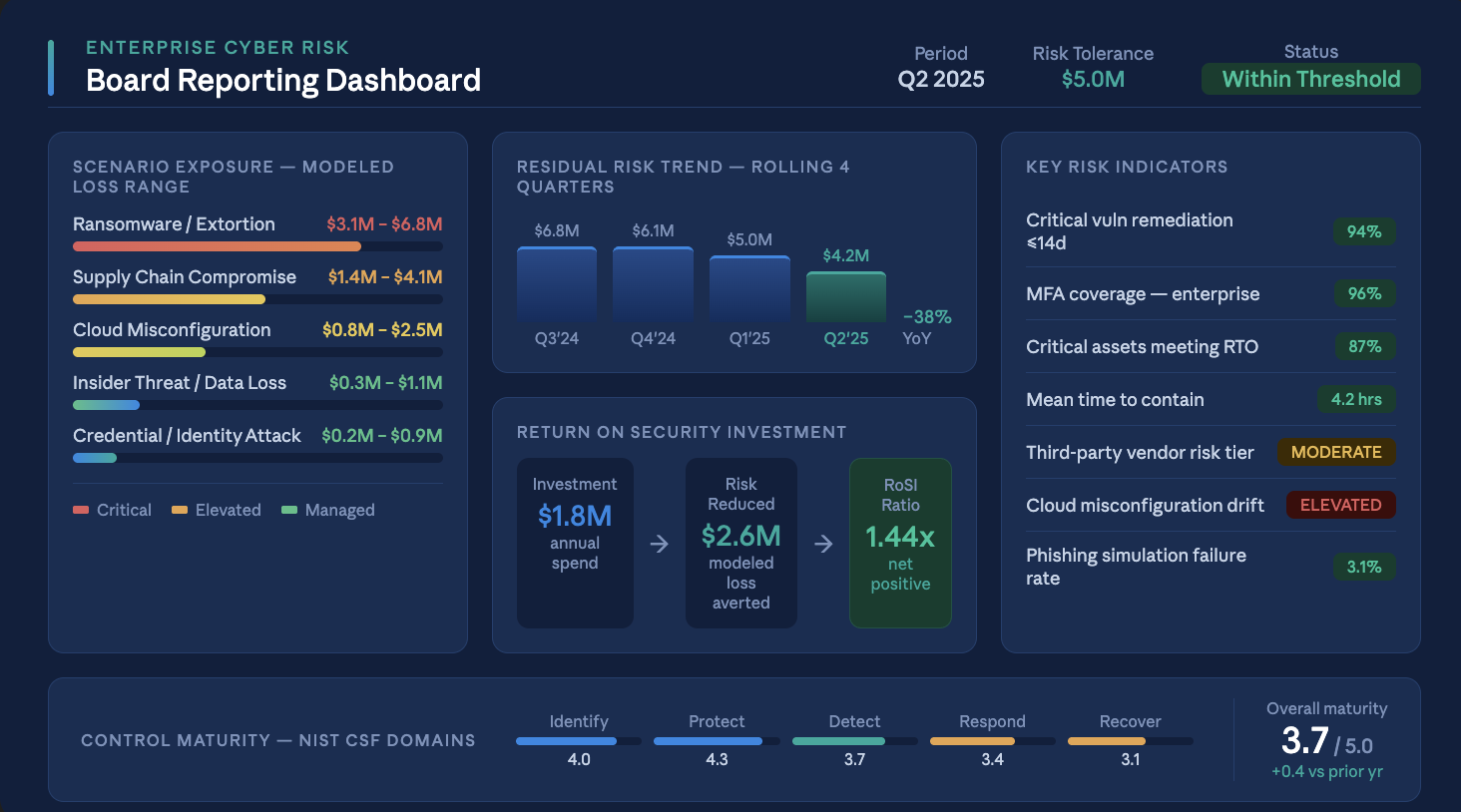Click the Within Threshold status button

tap(1310, 78)
